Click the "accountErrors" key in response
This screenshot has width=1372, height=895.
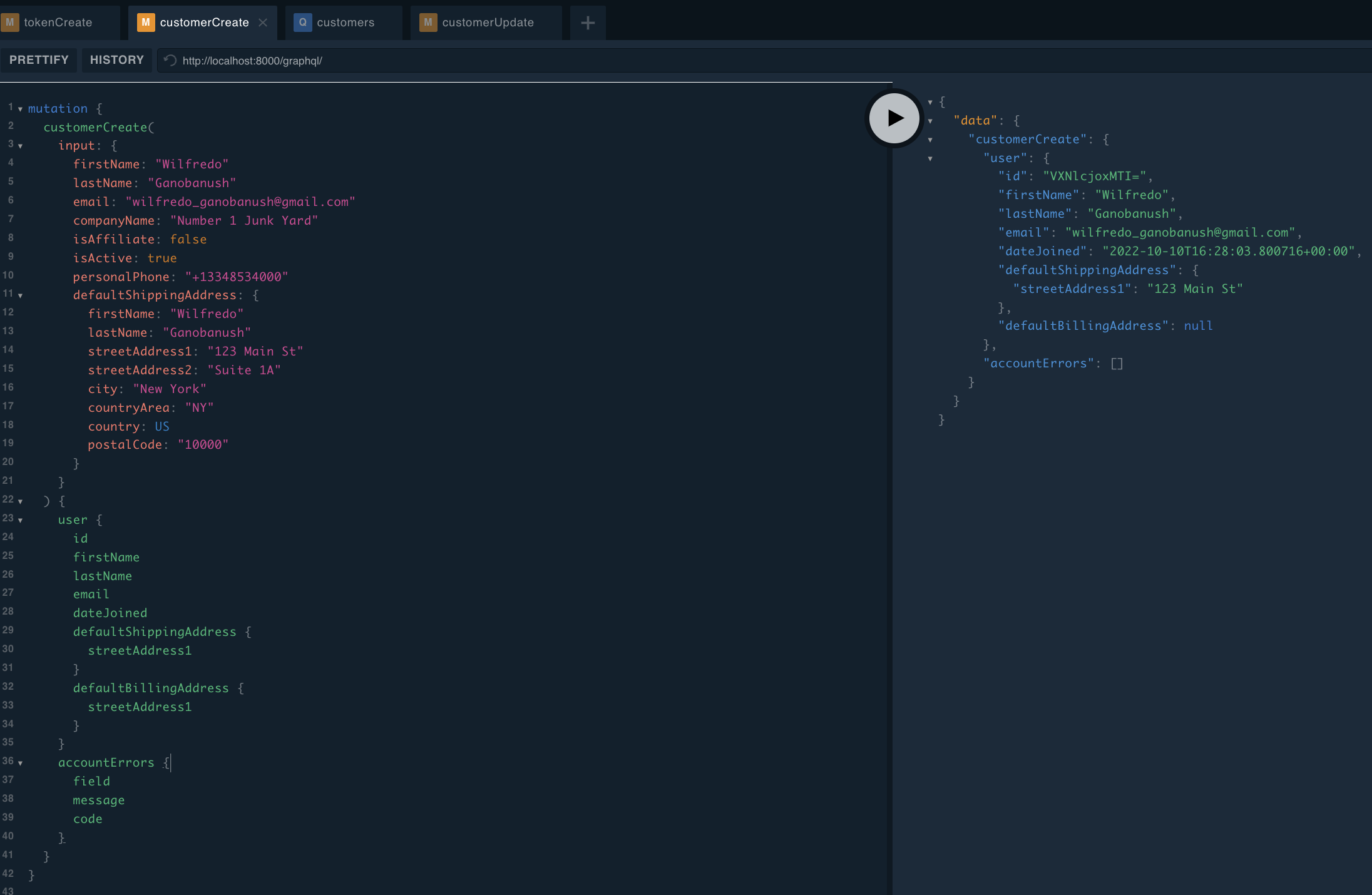1038,363
